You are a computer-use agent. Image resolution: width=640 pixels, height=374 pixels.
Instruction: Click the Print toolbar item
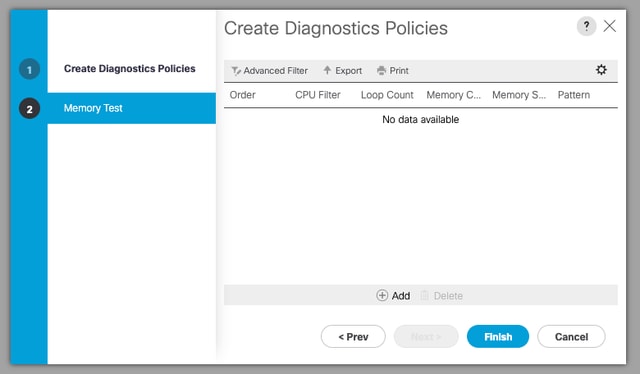[x=393, y=71]
